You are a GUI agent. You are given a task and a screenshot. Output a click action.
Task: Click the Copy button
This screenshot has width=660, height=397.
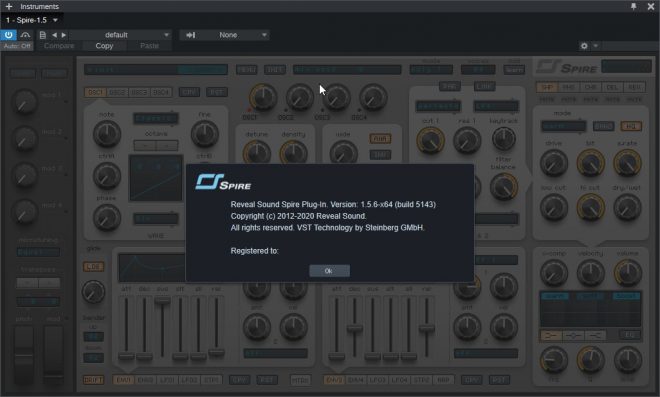104,45
